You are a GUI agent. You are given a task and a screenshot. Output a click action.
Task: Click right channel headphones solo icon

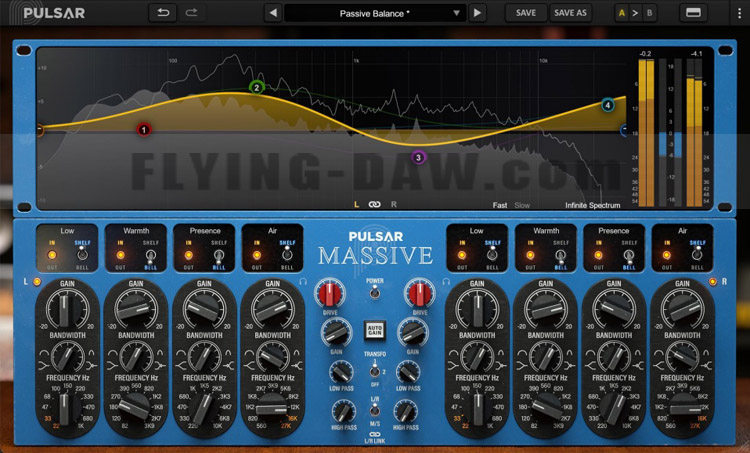click(446, 282)
